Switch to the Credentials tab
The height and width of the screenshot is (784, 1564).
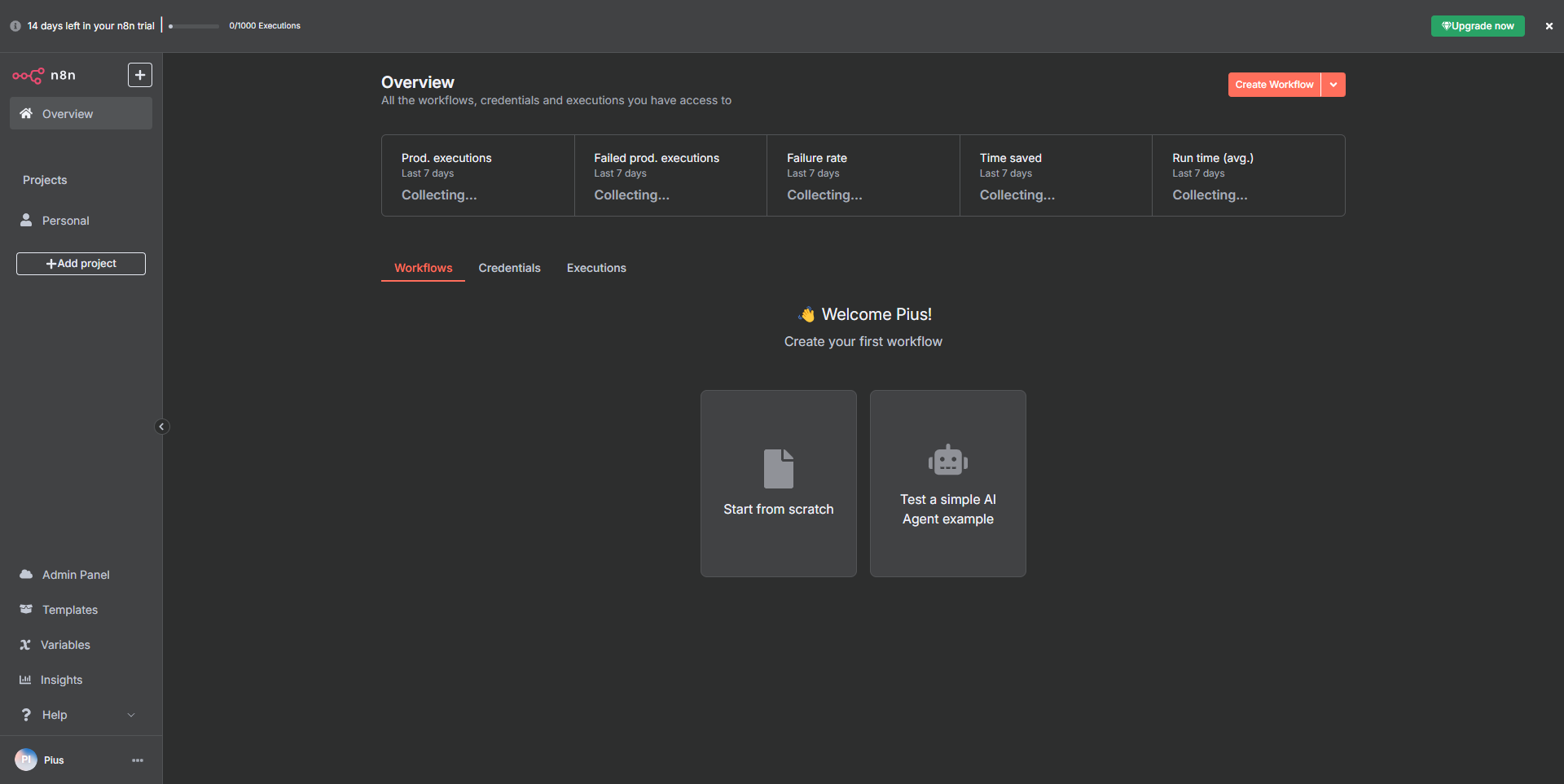click(x=509, y=268)
